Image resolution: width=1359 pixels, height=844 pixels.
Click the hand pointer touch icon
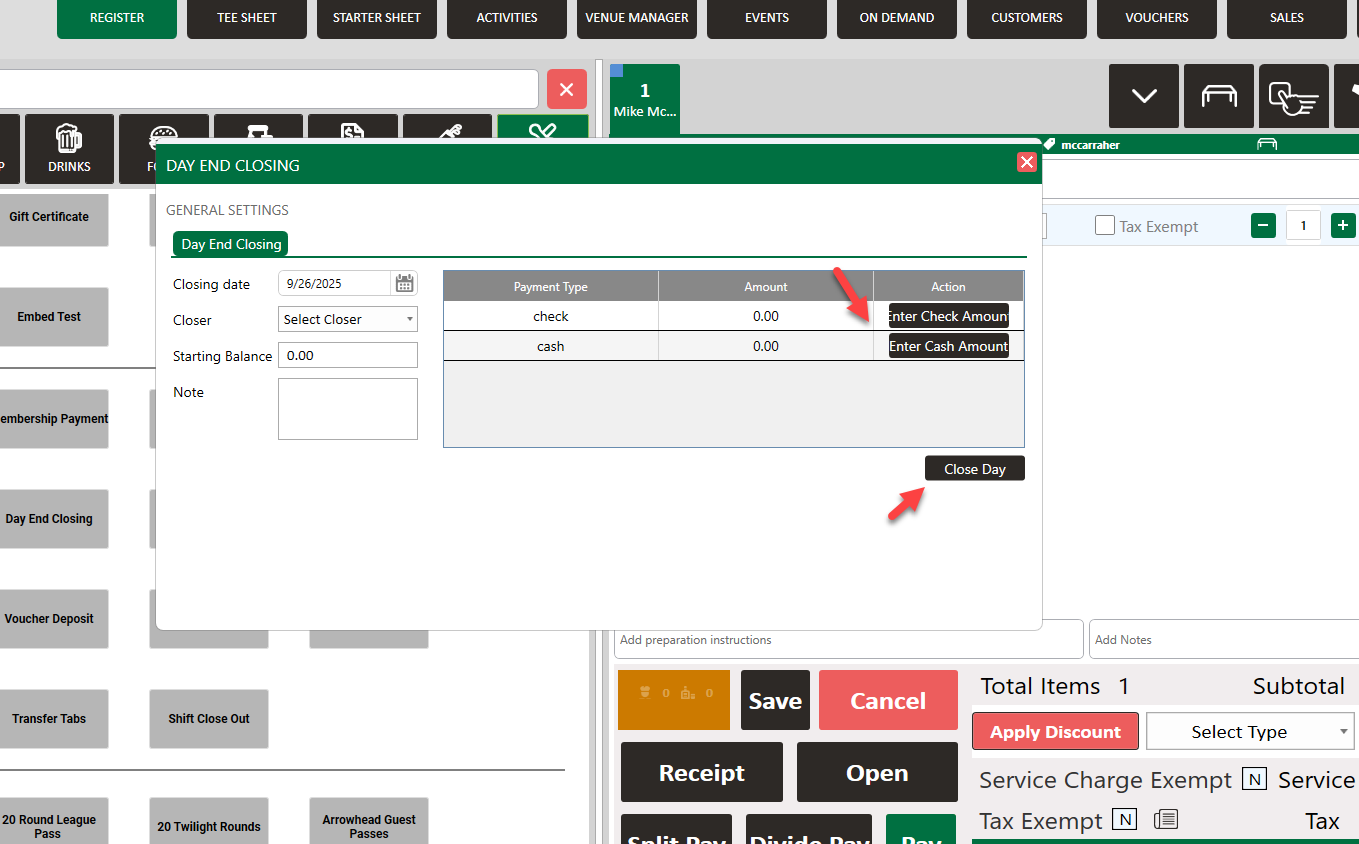1293,96
